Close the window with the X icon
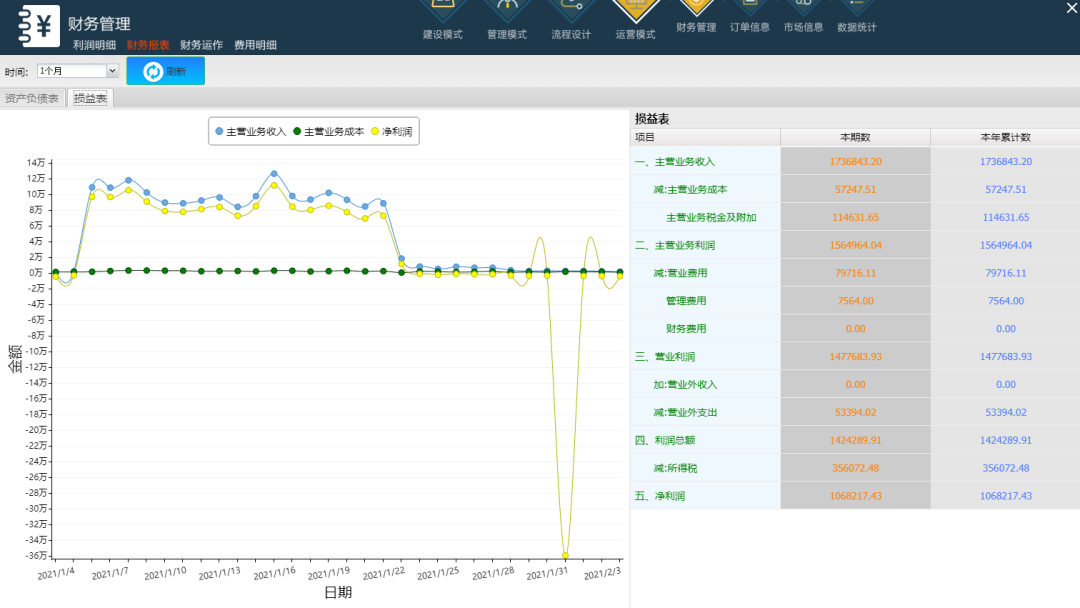The height and width of the screenshot is (608, 1080). 1072,8
